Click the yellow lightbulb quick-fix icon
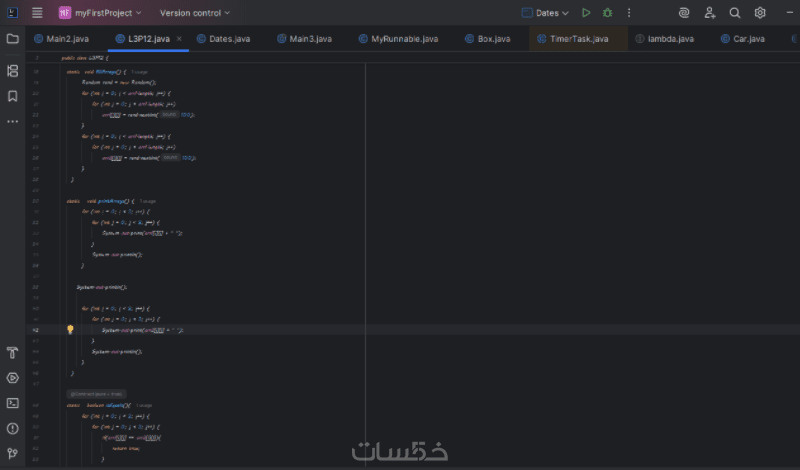The width and height of the screenshot is (800, 470). click(70, 330)
